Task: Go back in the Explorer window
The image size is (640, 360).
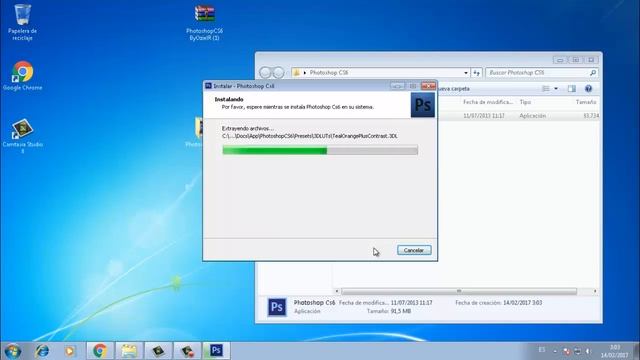Action: click(x=265, y=73)
